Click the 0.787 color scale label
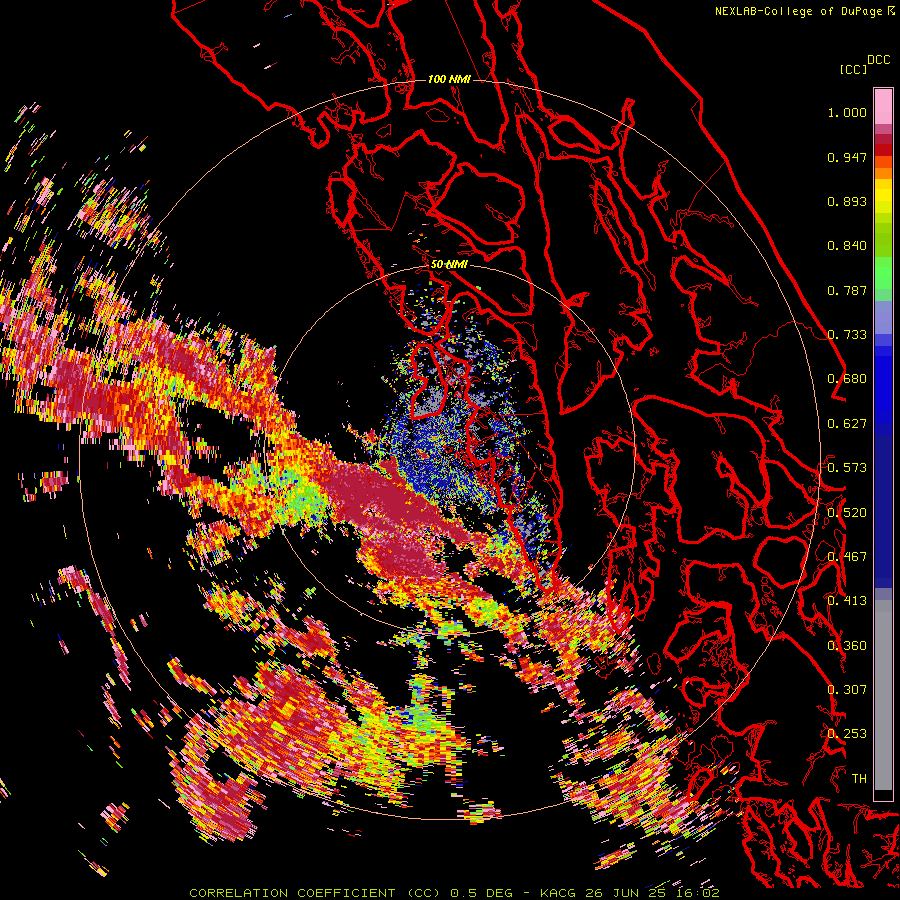Viewport: 900px width, 900px height. point(847,290)
